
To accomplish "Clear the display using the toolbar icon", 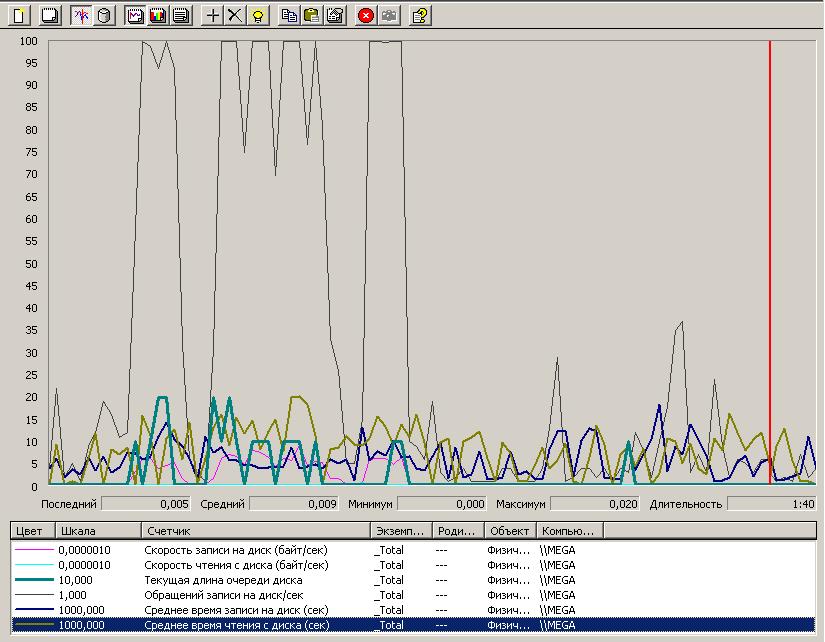I will pos(50,15).
